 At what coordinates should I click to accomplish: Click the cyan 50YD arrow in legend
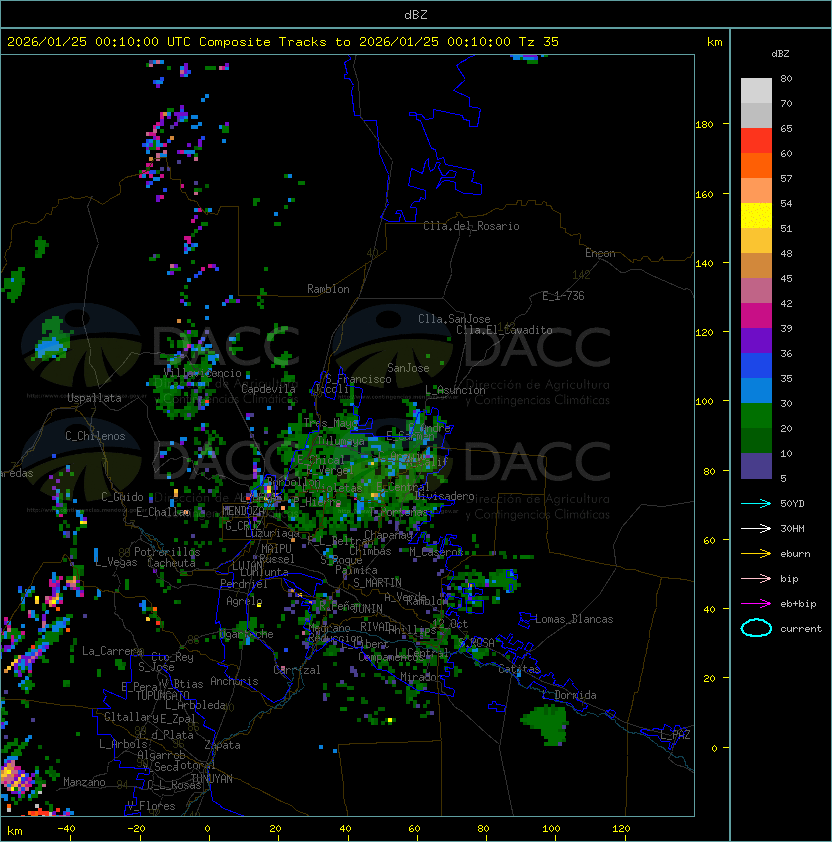(756, 504)
